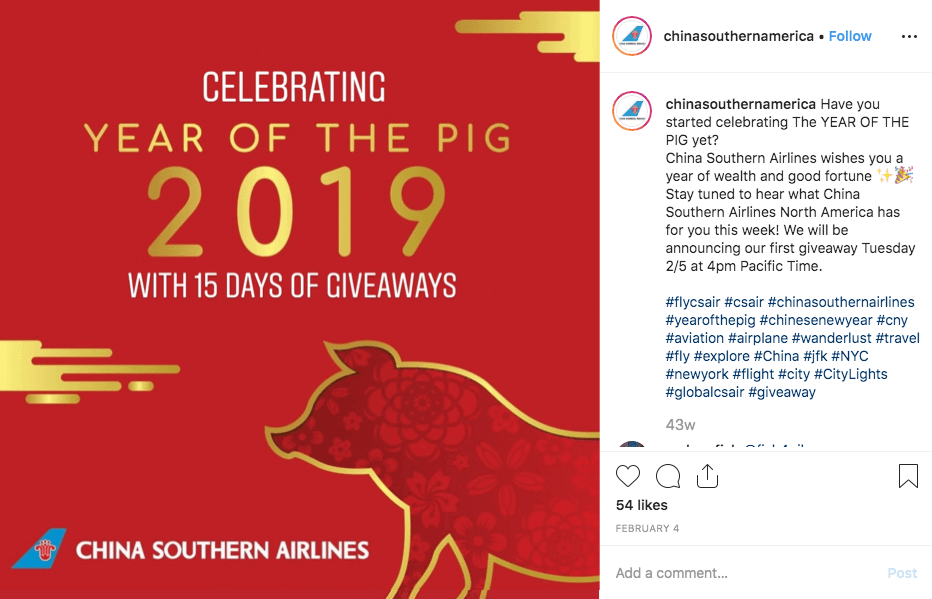Click the Year of the Pig image
The image size is (932, 599).
point(300,300)
